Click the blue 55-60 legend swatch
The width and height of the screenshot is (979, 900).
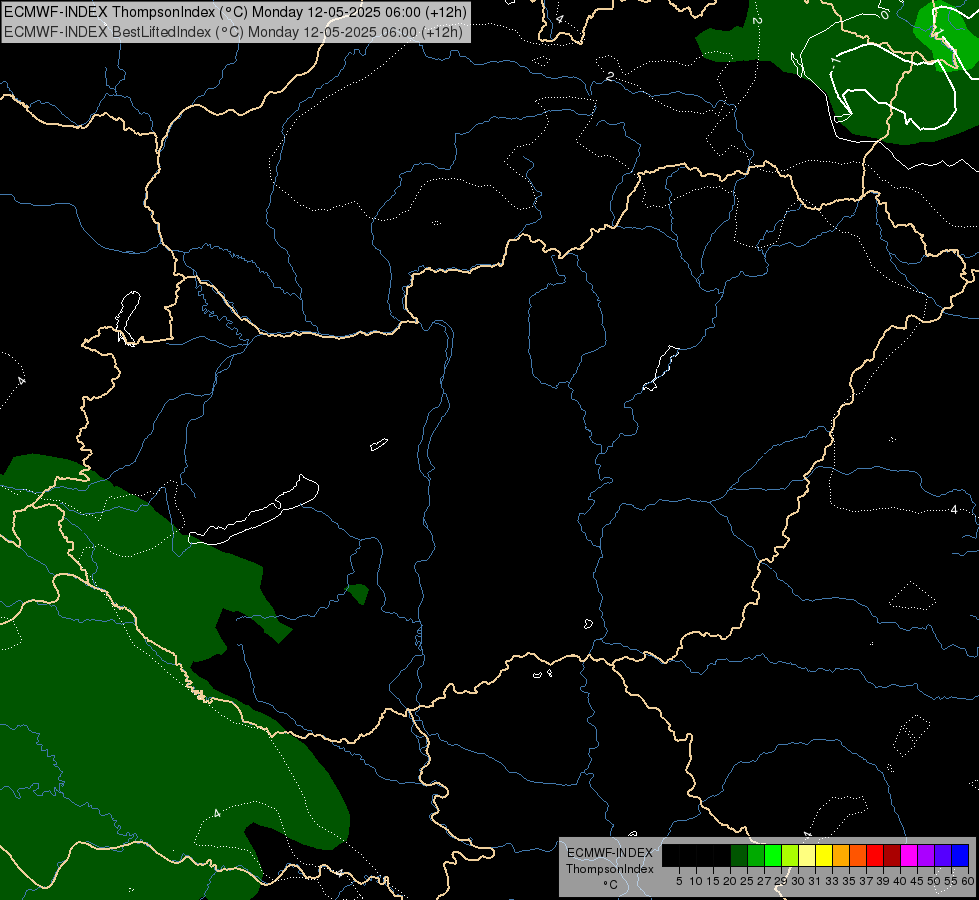[x=960, y=855]
